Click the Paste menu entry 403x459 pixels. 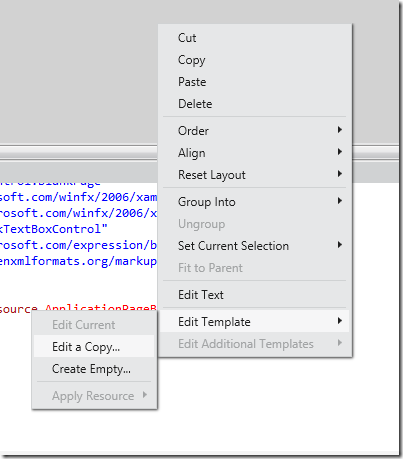tap(255, 82)
